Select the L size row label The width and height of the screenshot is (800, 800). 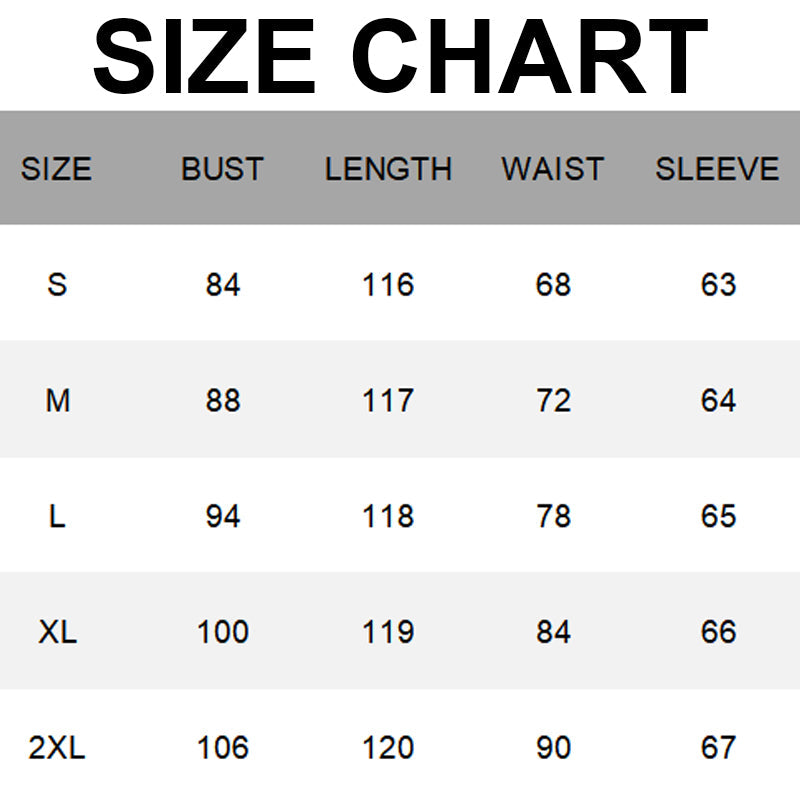point(57,517)
